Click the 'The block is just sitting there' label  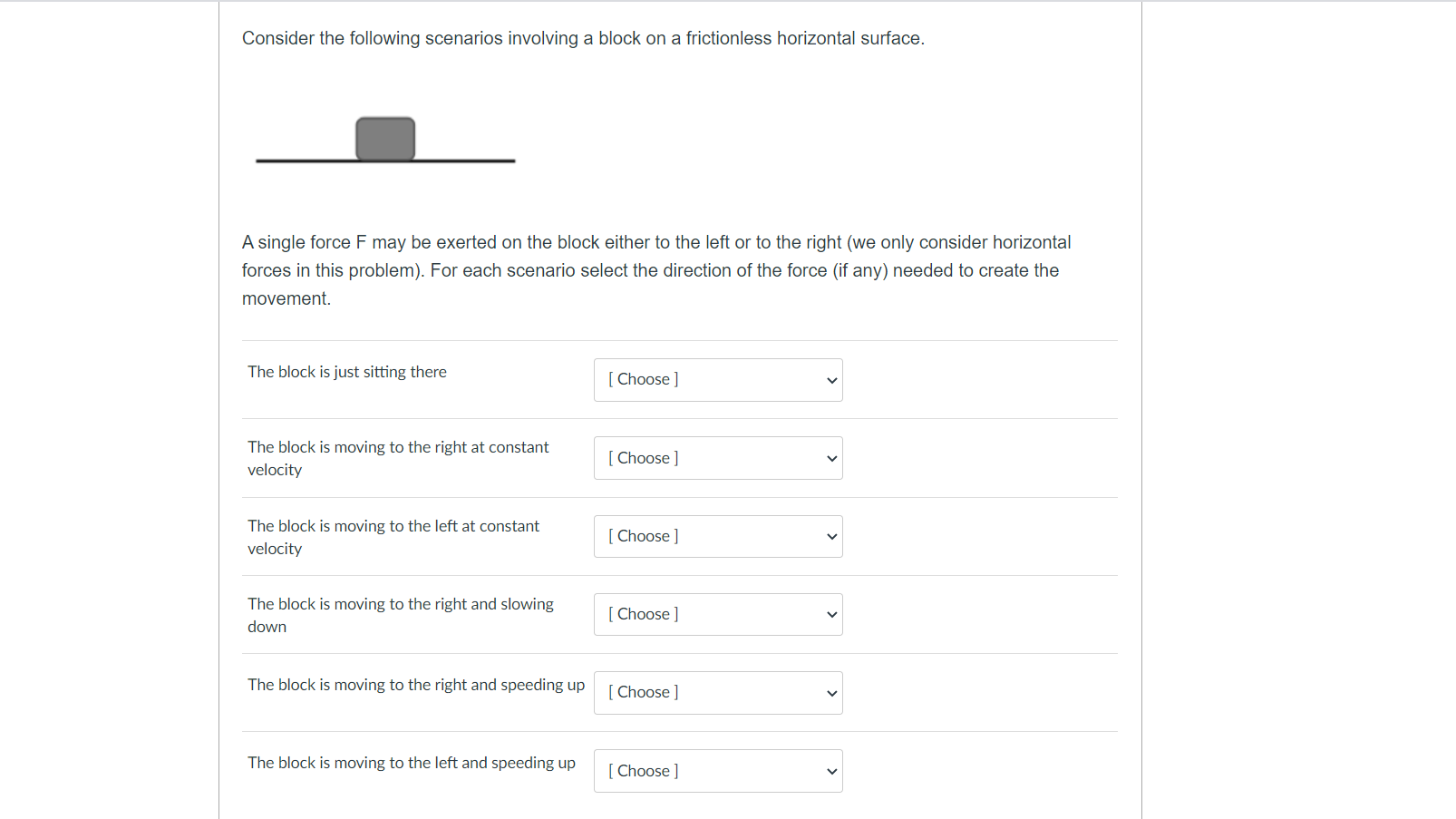click(x=347, y=372)
